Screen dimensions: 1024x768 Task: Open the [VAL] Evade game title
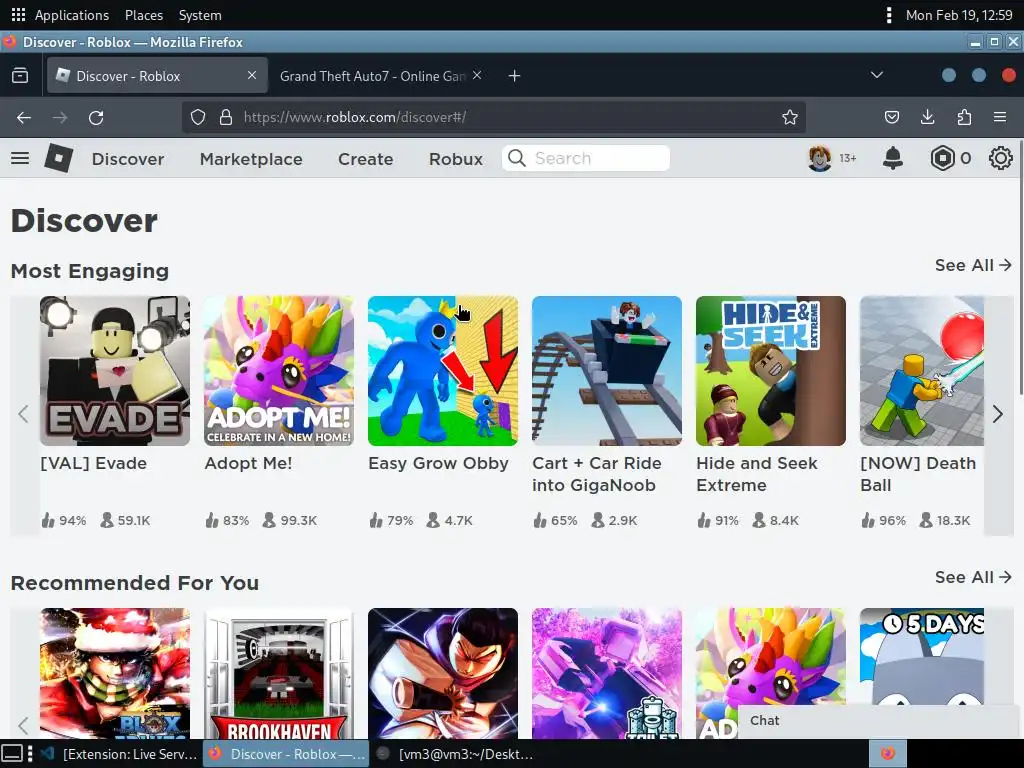[93, 463]
